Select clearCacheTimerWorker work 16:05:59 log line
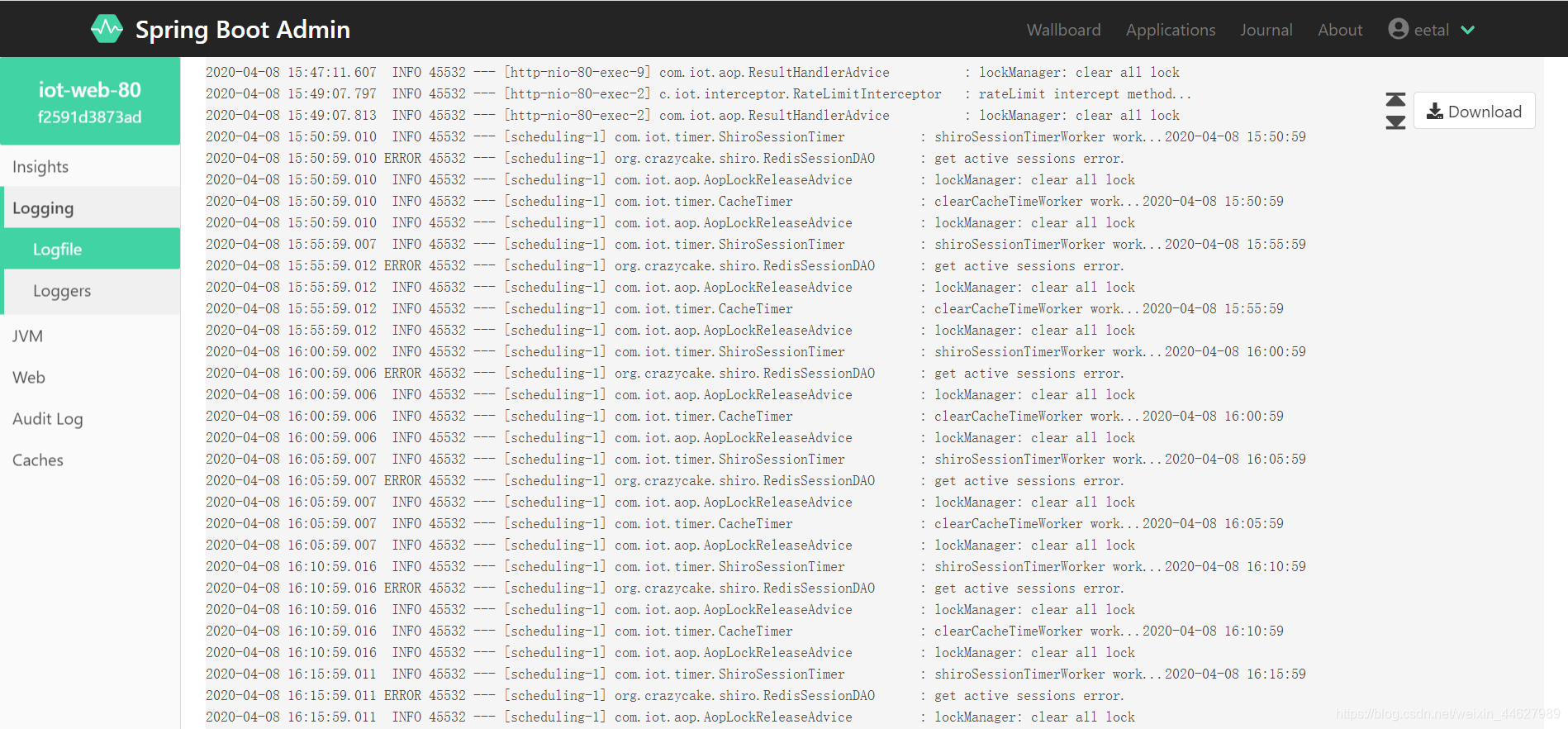This screenshot has width=1568, height=729. point(744,524)
